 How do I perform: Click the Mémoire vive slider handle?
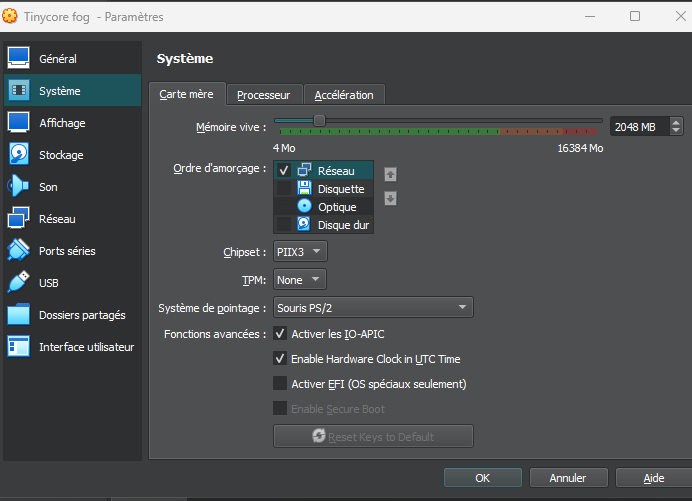(x=320, y=120)
